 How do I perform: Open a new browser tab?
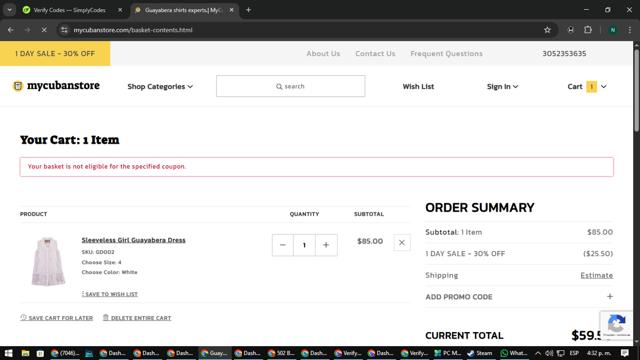[x=249, y=10]
